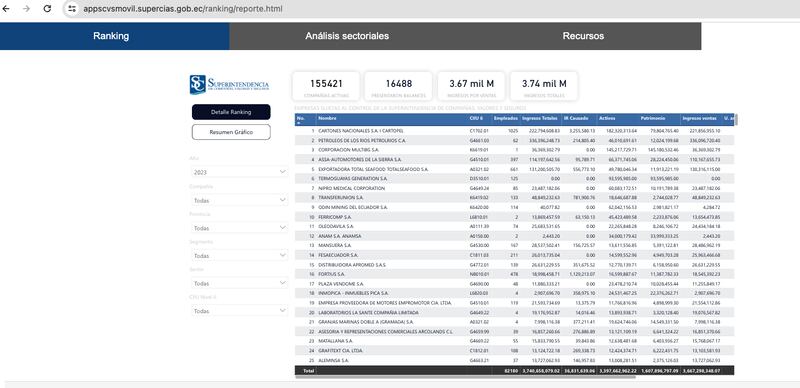Select row MANSUERA S.A.
This screenshot has width=800, height=388.
pos(514,246)
